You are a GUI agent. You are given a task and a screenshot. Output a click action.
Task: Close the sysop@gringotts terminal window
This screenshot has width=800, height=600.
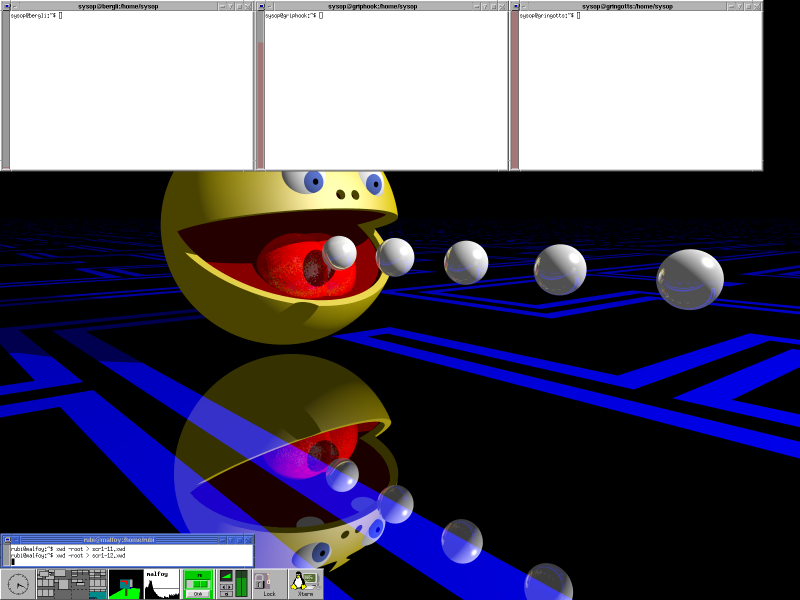tap(756, 6)
